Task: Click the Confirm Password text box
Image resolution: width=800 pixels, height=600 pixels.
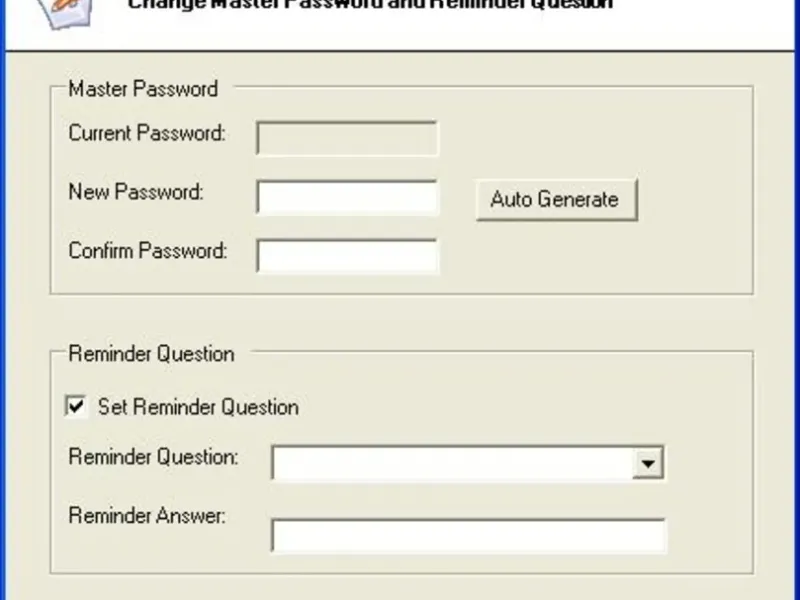Action: point(347,256)
